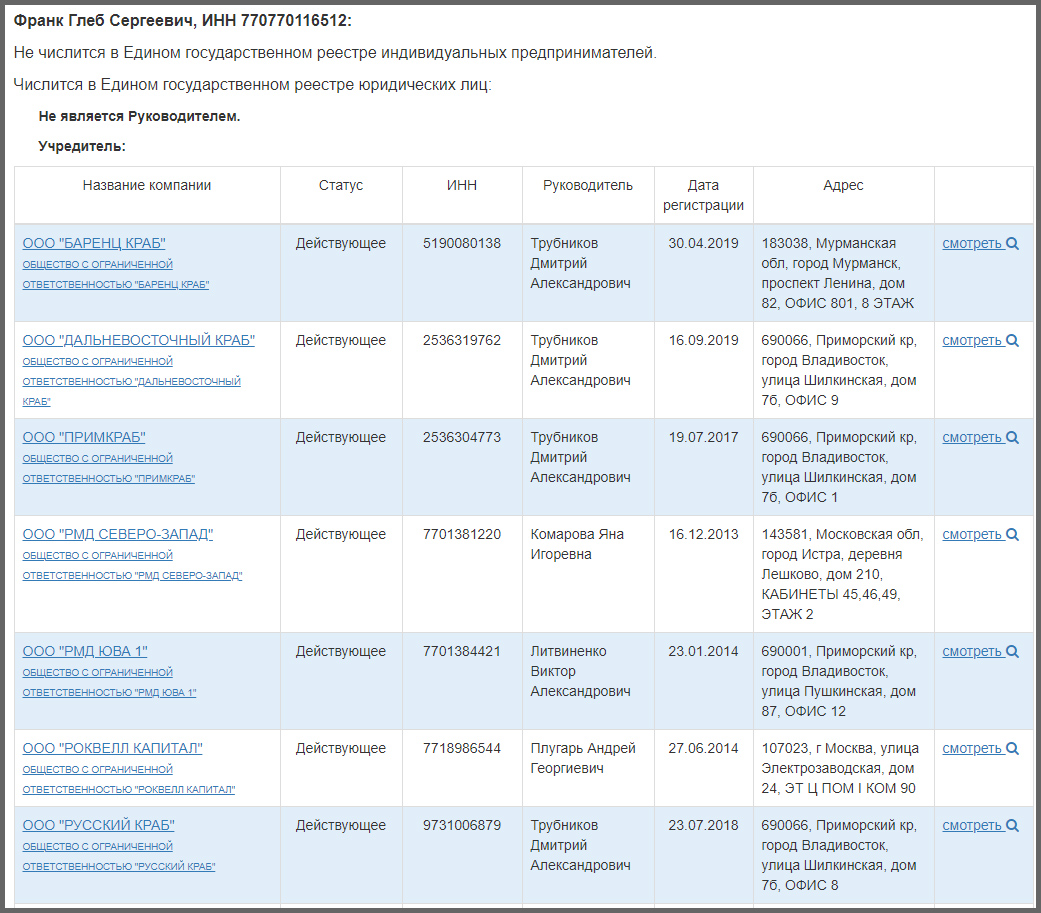Select INN value 7701384421
Screen dimensions: 1041x913
(x=462, y=651)
